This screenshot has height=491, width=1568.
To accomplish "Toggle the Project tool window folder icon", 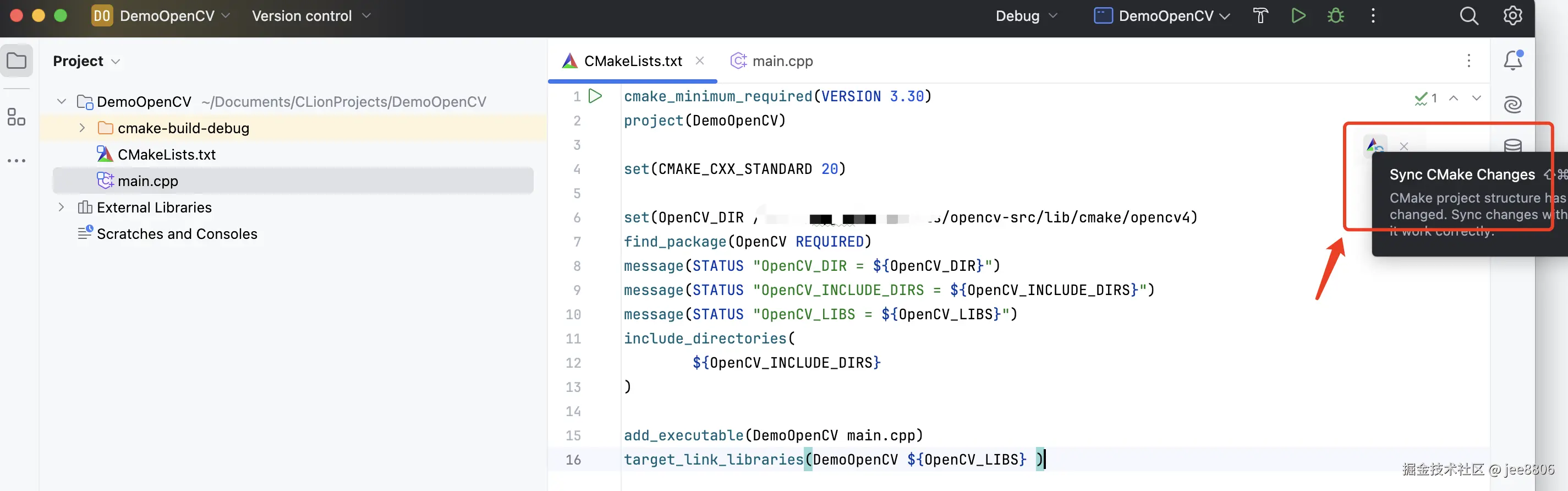I will [x=17, y=61].
